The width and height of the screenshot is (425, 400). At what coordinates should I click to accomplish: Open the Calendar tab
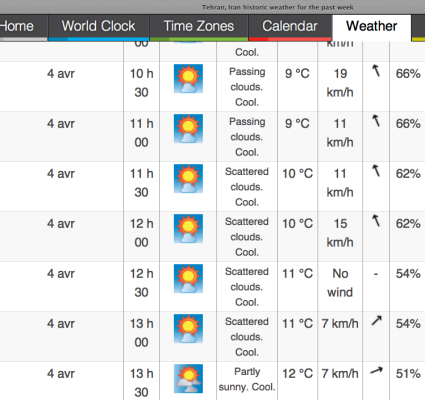tap(290, 26)
